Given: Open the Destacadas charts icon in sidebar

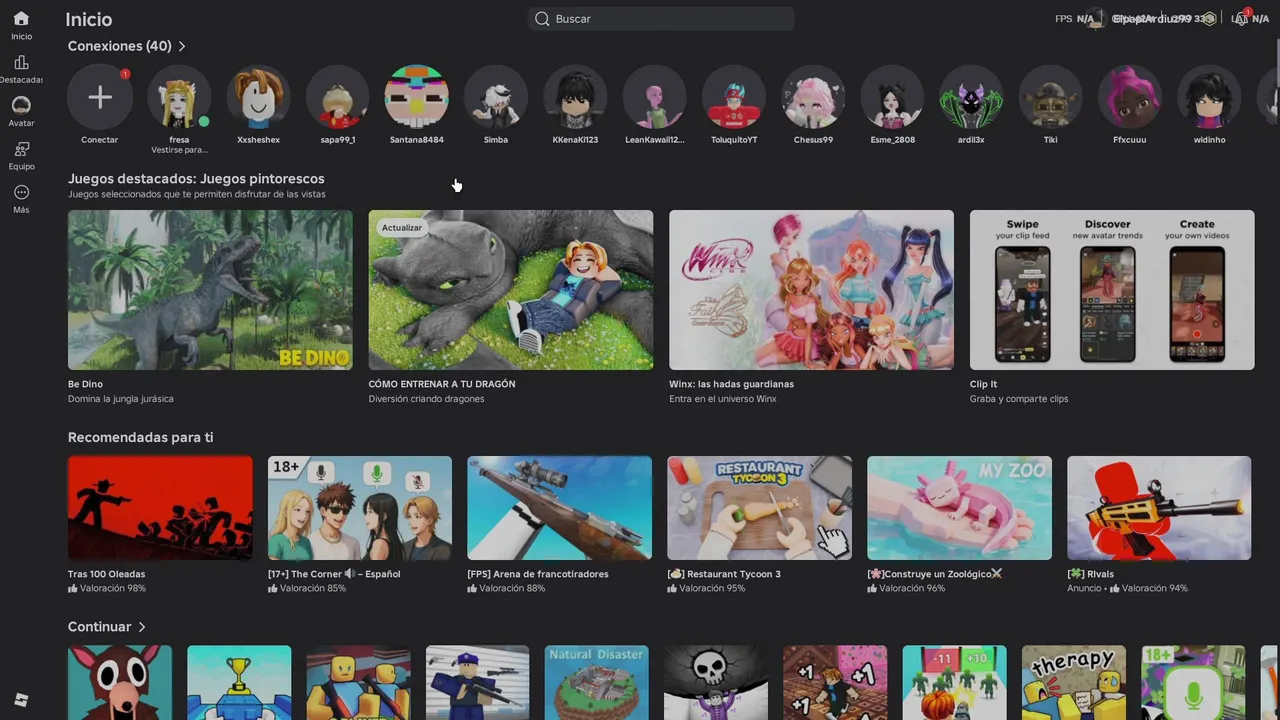Looking at the screenshot, I should click(21, 62).
